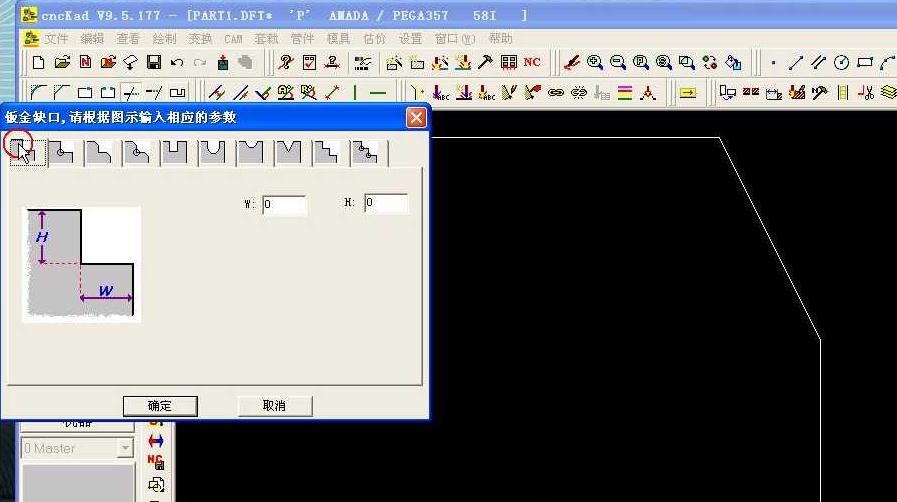The image size is (897, 502).
Task: Select the draw line tool icon
Action: [x=796, y=62]
